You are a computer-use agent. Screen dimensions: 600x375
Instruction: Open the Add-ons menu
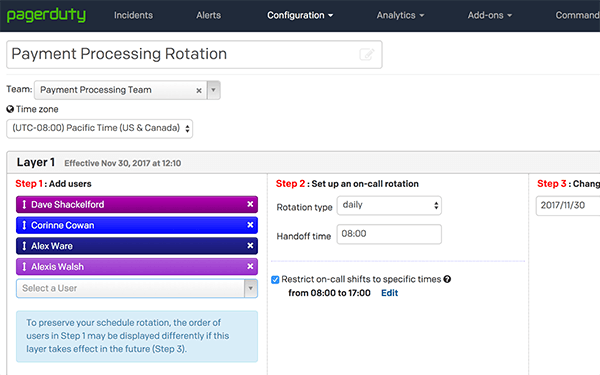pyautogui.click(x=489, y=15)
